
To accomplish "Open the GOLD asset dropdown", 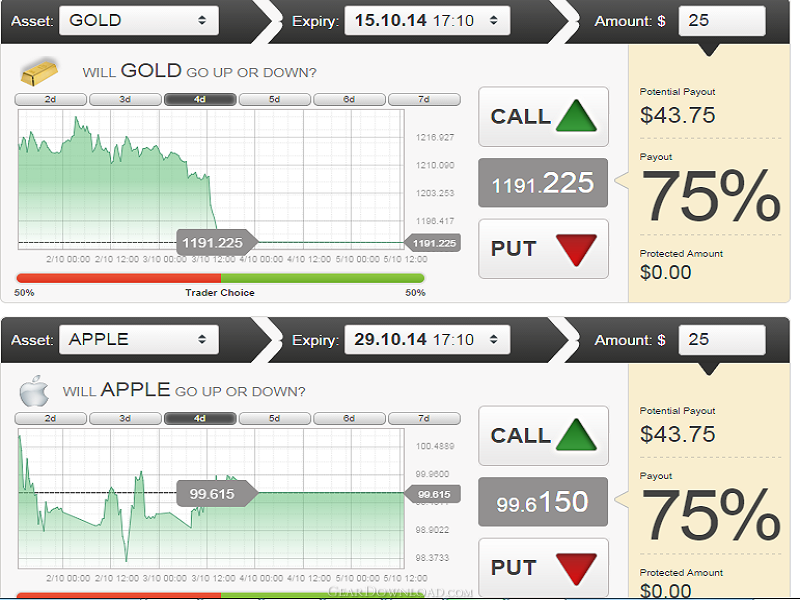I will click(x=139, y=20).
